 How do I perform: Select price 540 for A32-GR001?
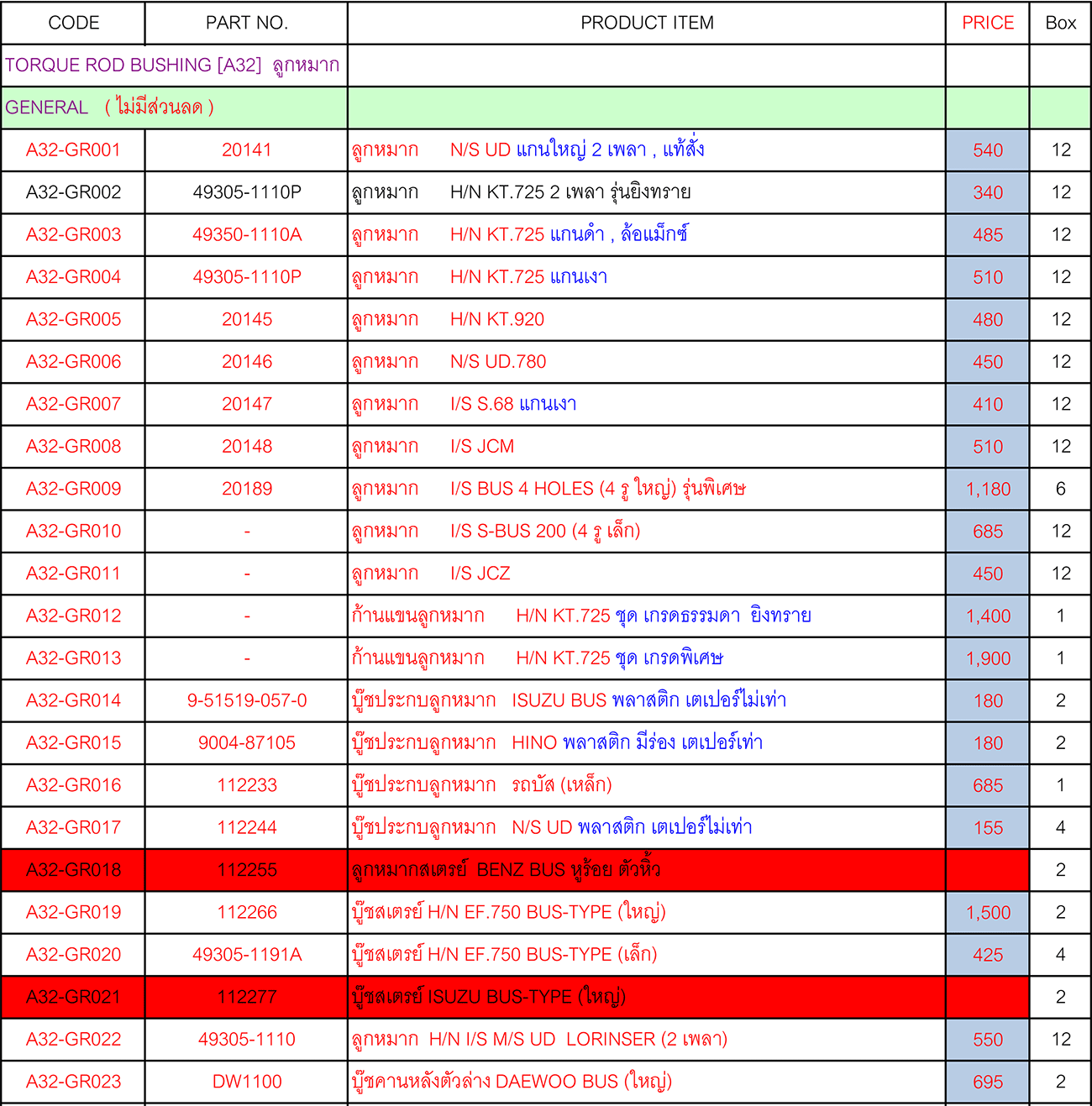(x=988, y=150)
